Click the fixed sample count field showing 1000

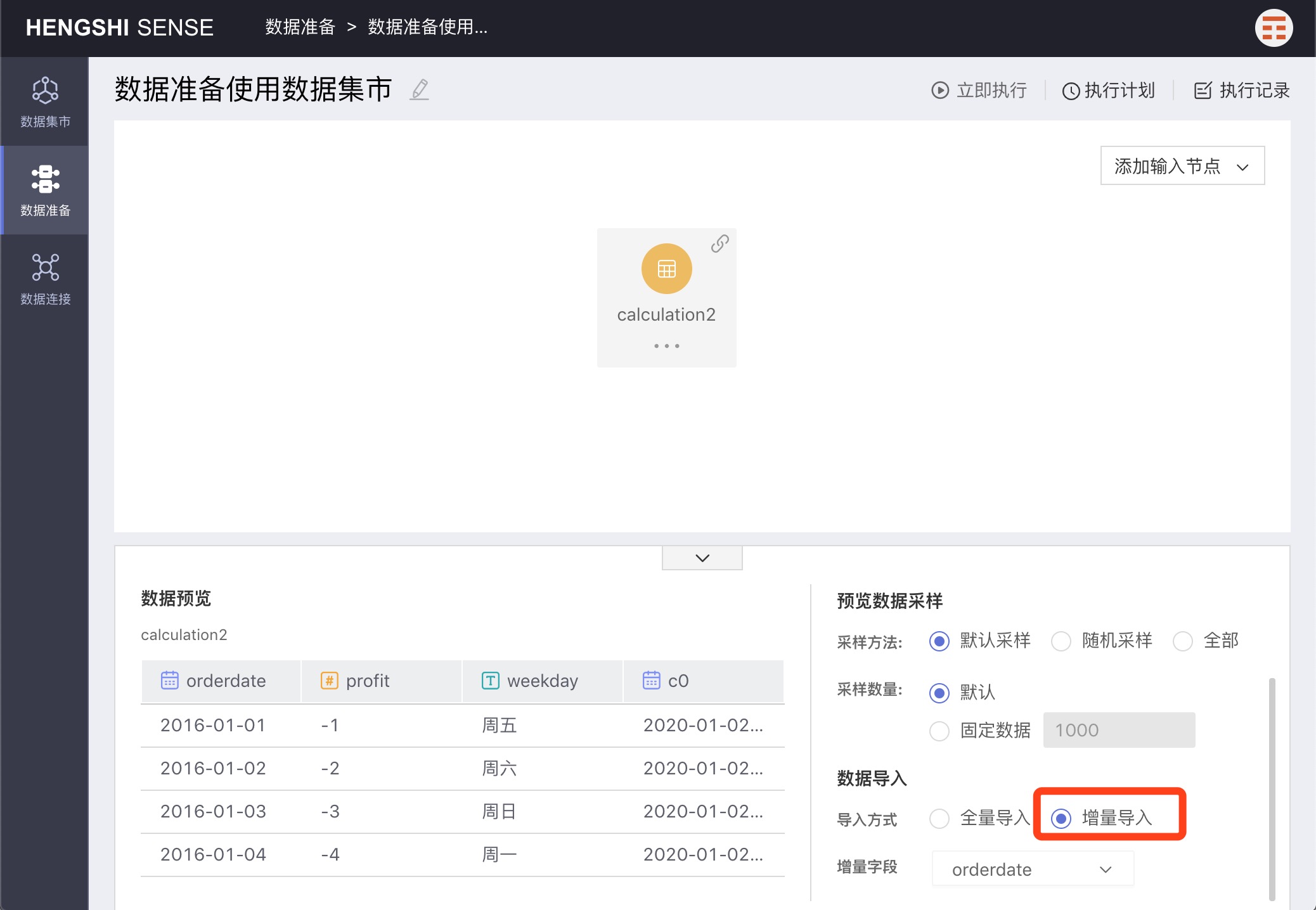[1119, 730]
